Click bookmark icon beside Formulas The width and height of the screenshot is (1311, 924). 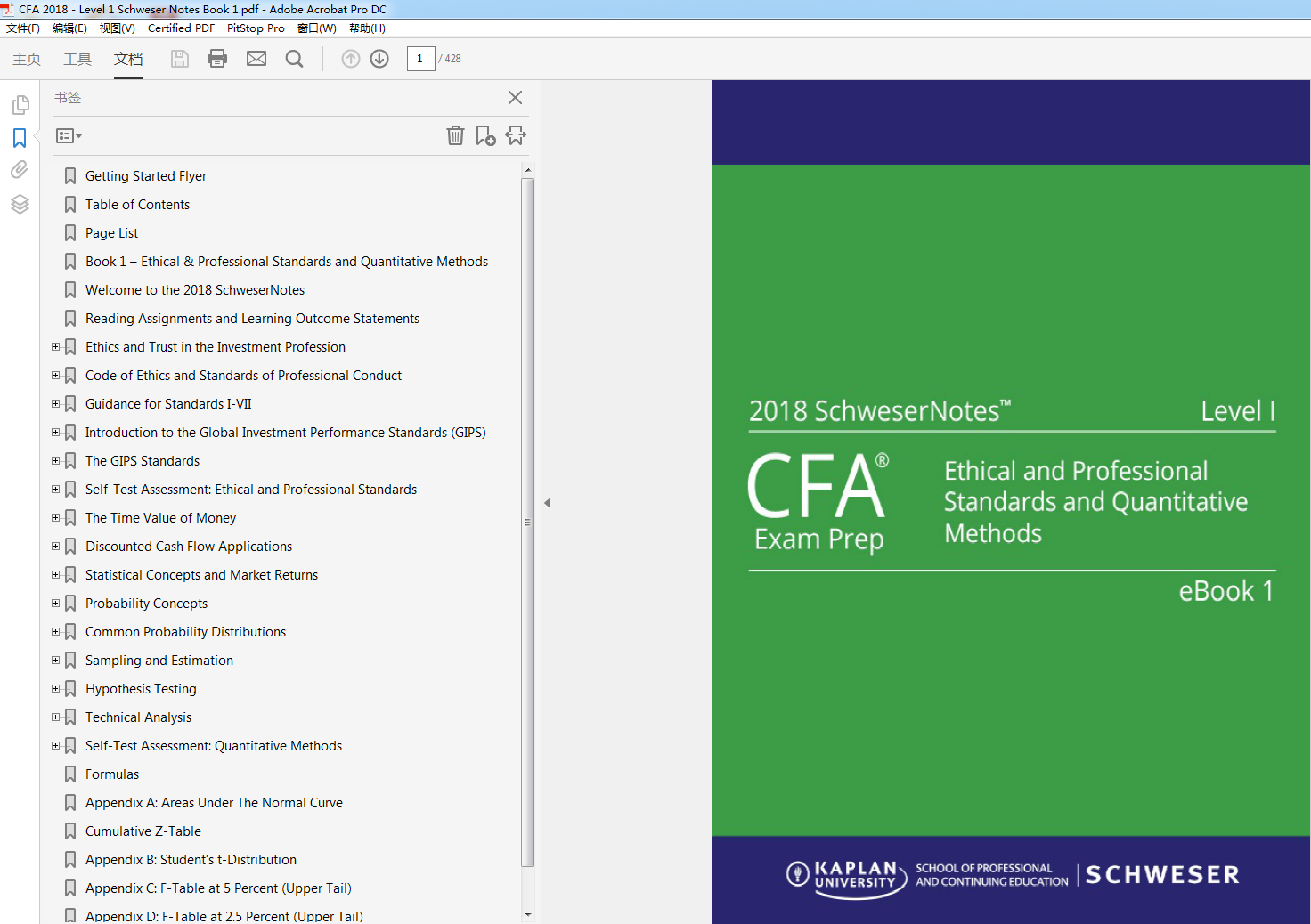coord(70,774)
